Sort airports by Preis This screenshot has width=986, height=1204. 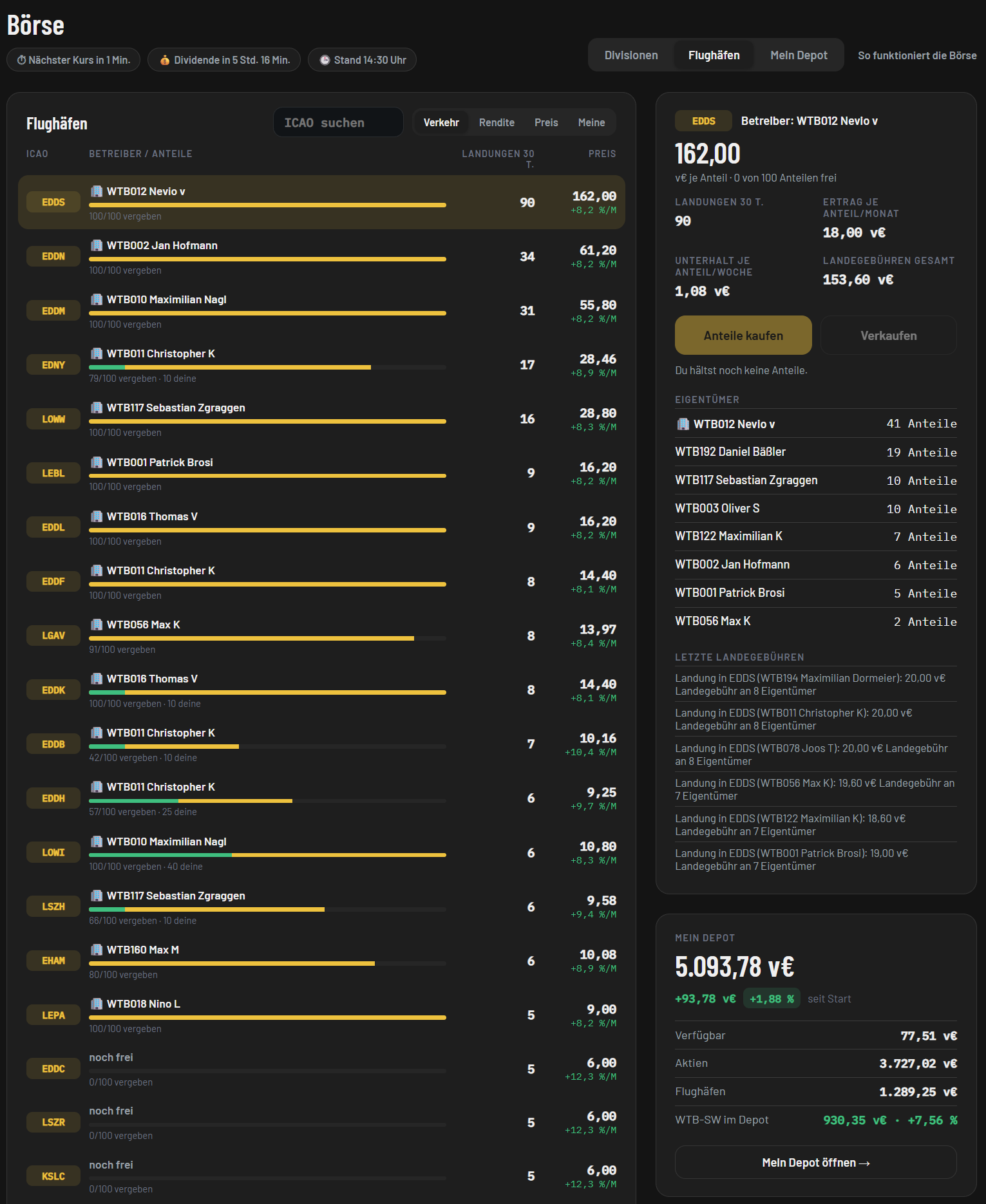coord(546,122)
